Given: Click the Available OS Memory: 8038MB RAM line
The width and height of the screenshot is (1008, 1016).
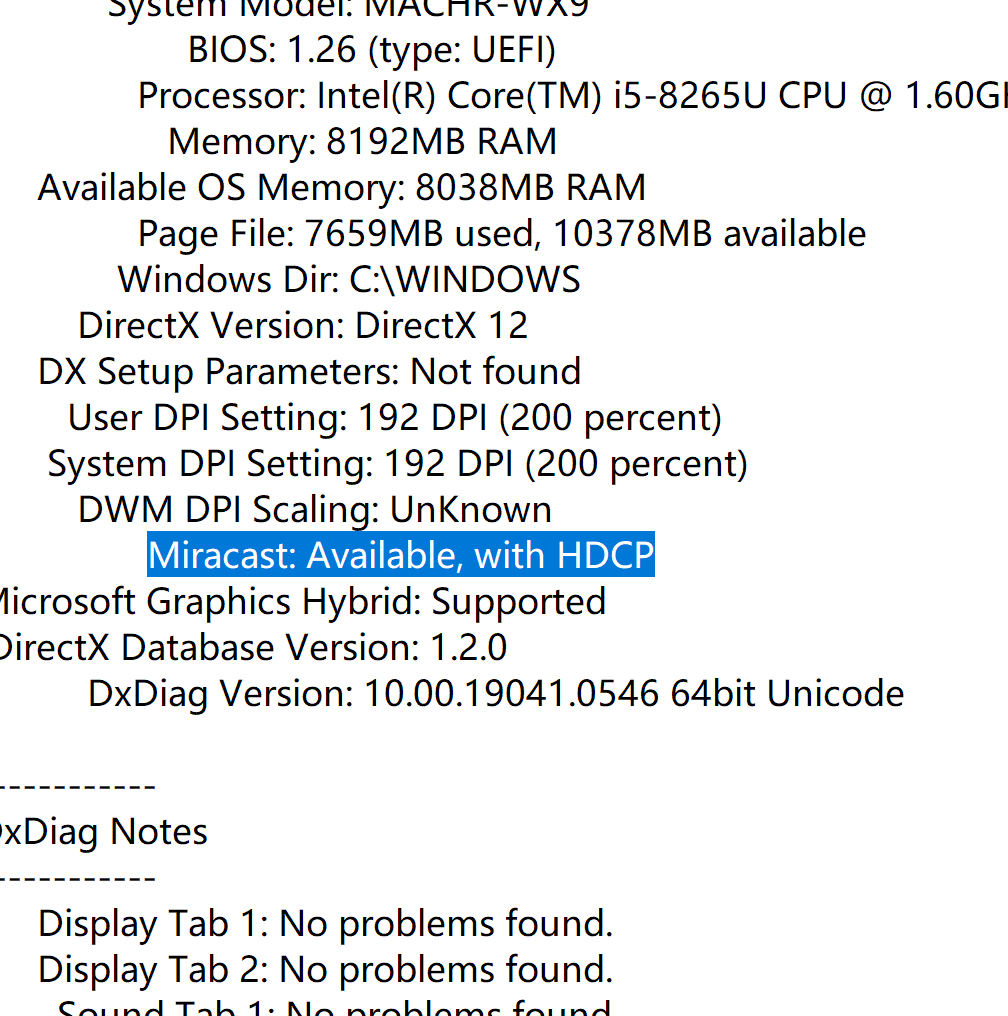Looking at the screenshot, I should point(341,188).
